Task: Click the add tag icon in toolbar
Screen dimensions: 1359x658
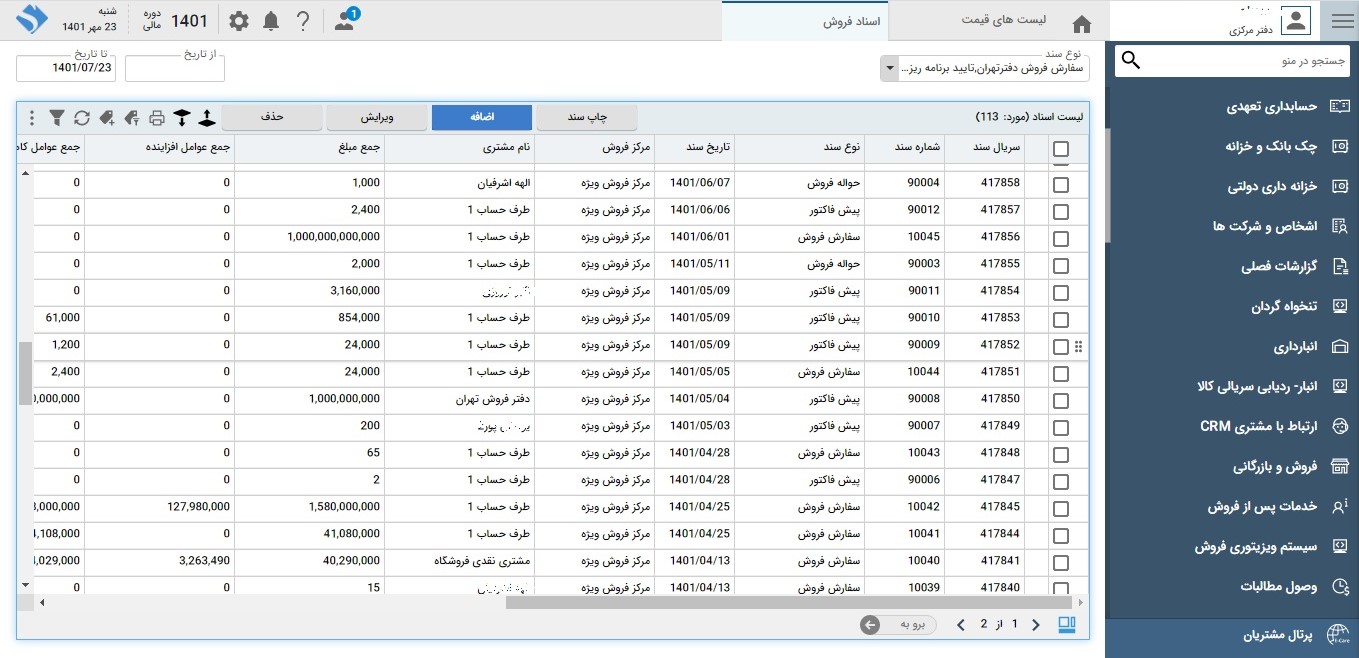Action: 107,118
